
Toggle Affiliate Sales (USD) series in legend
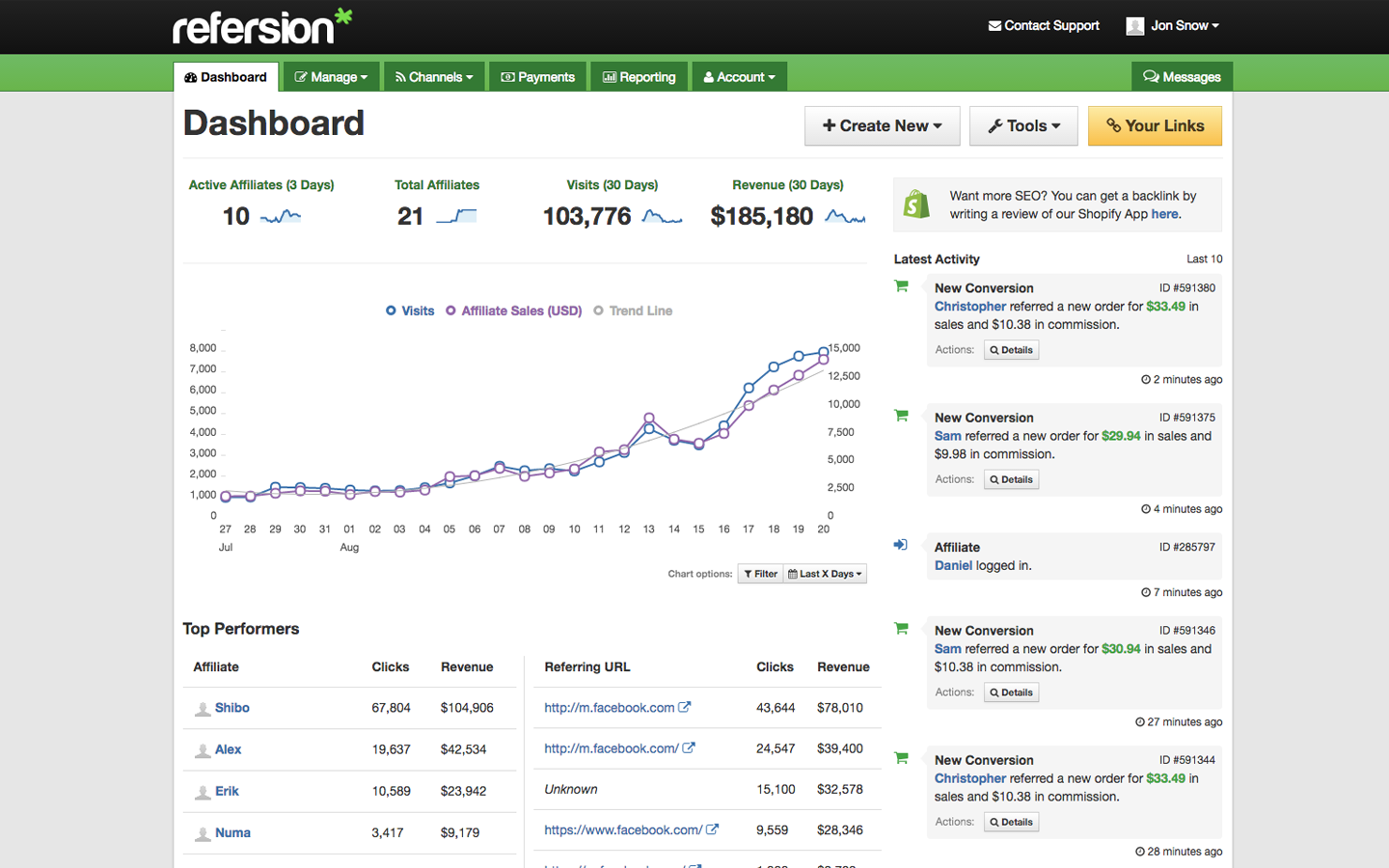513,311
